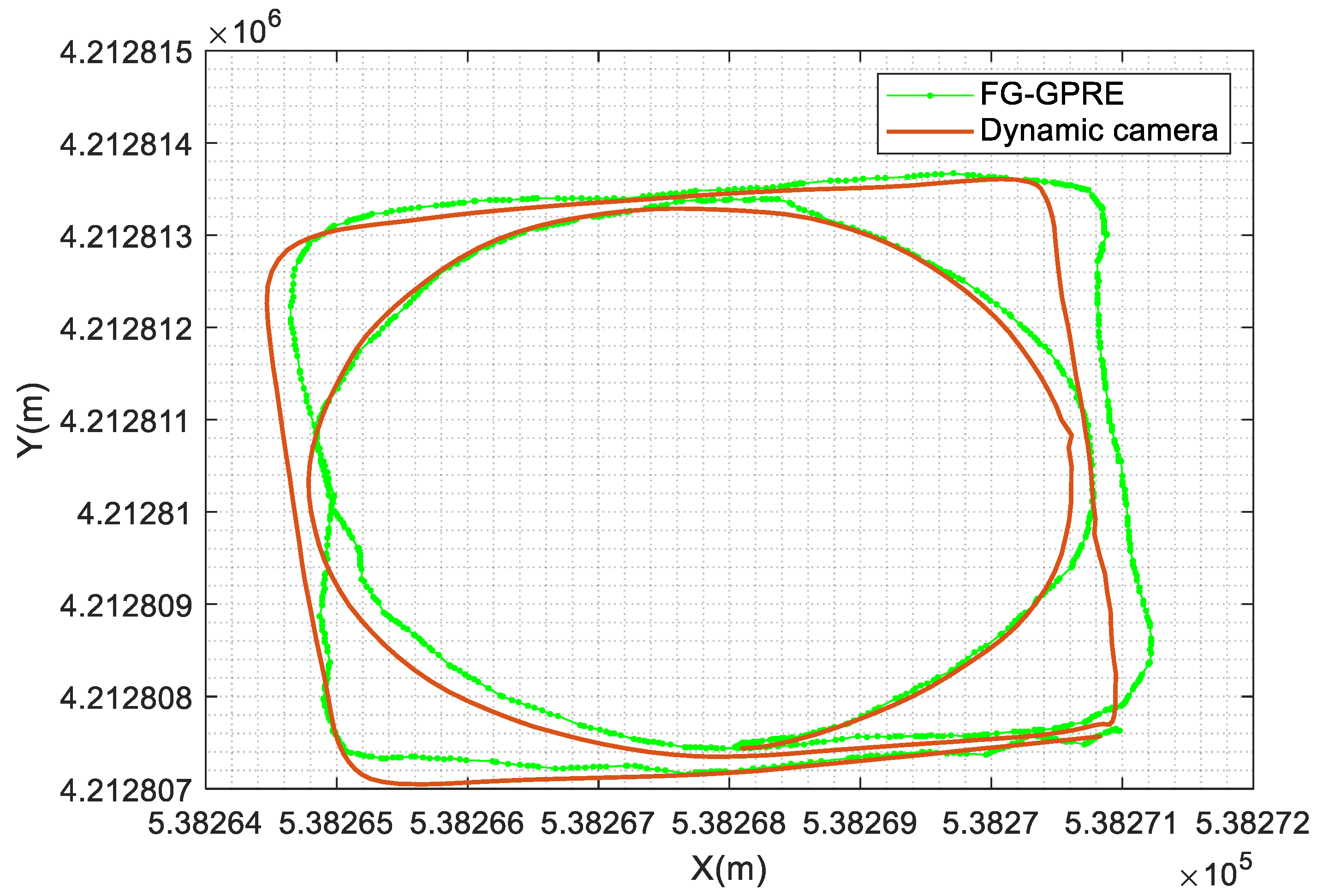Click the y-axis tick label 4.212811
This screenshot has width=1317, height=896.
click(x=126, y=422)
